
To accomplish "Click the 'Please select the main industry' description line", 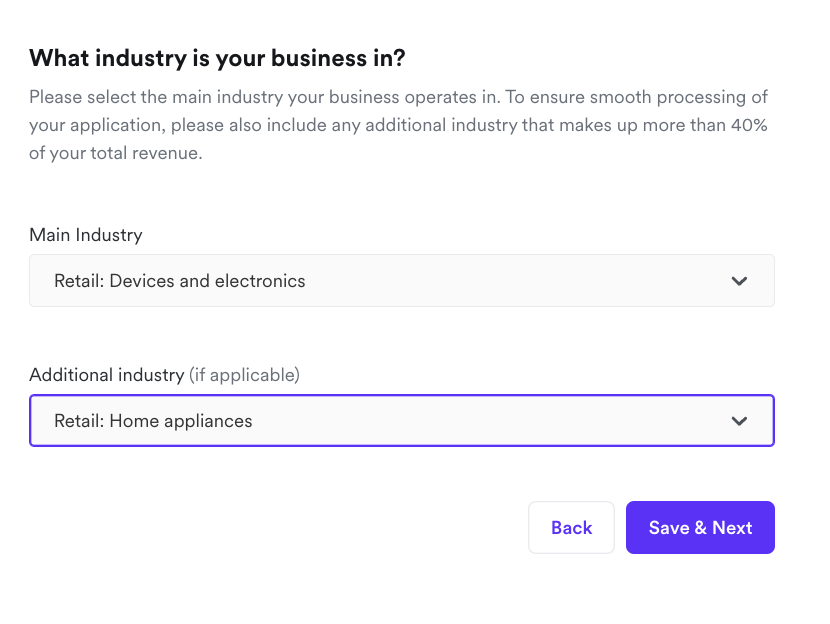I will tap(160, 97).
